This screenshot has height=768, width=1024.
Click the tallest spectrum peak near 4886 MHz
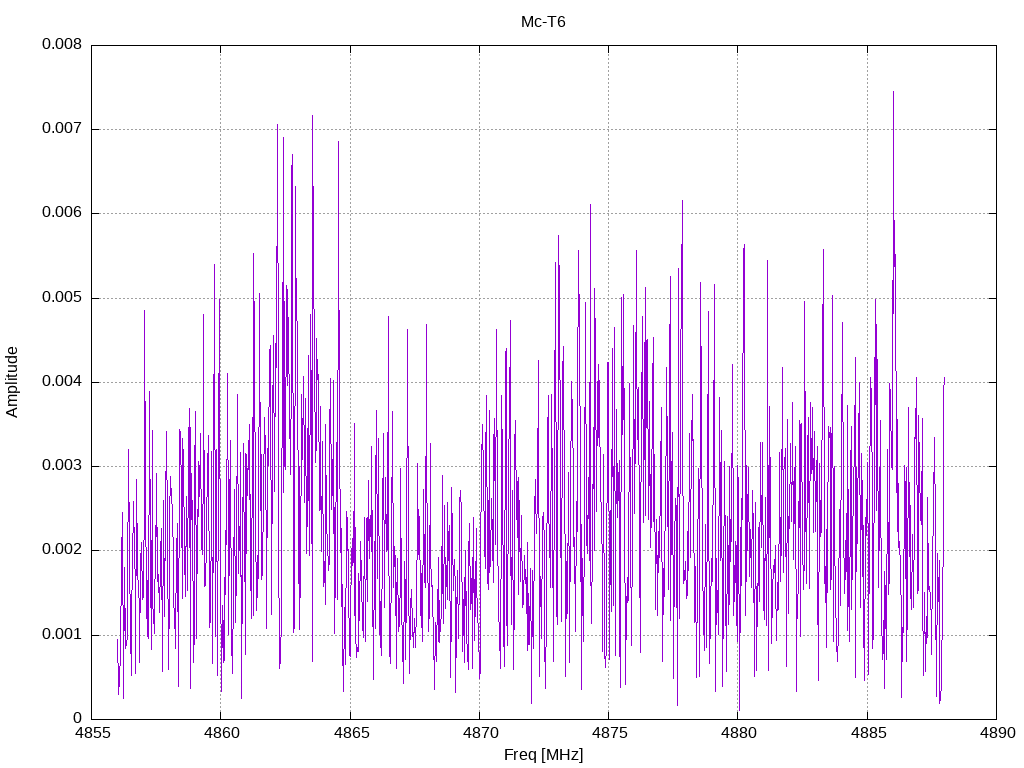coord(893,92)
